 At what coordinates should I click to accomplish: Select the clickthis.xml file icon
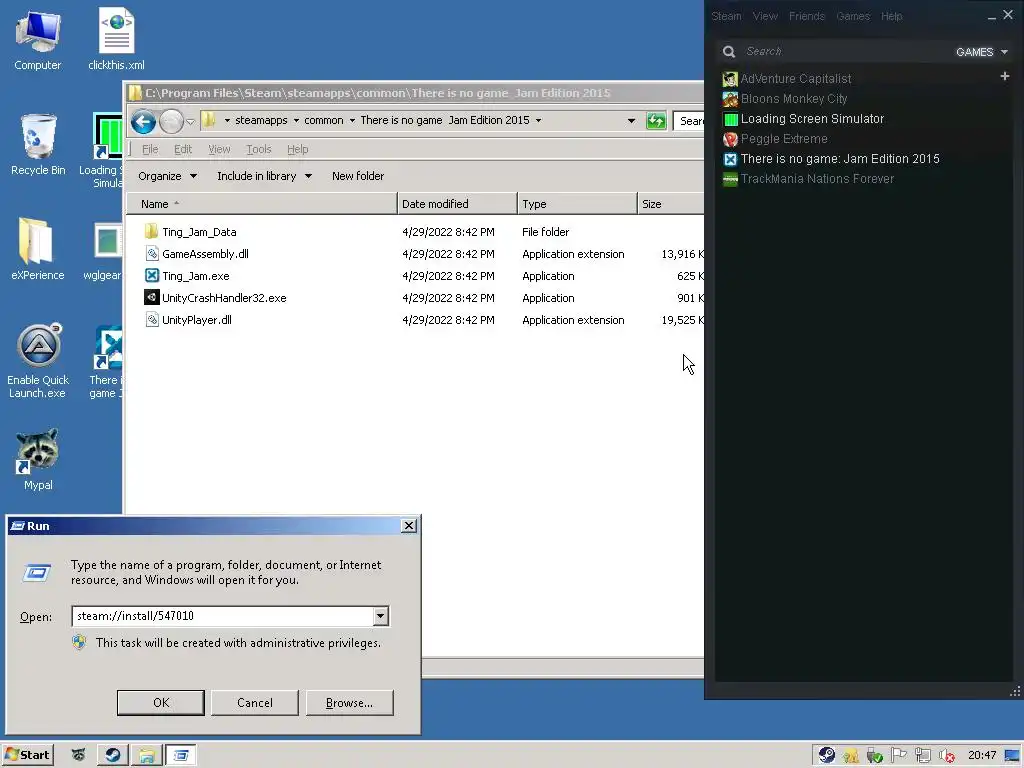coord(116,40)
